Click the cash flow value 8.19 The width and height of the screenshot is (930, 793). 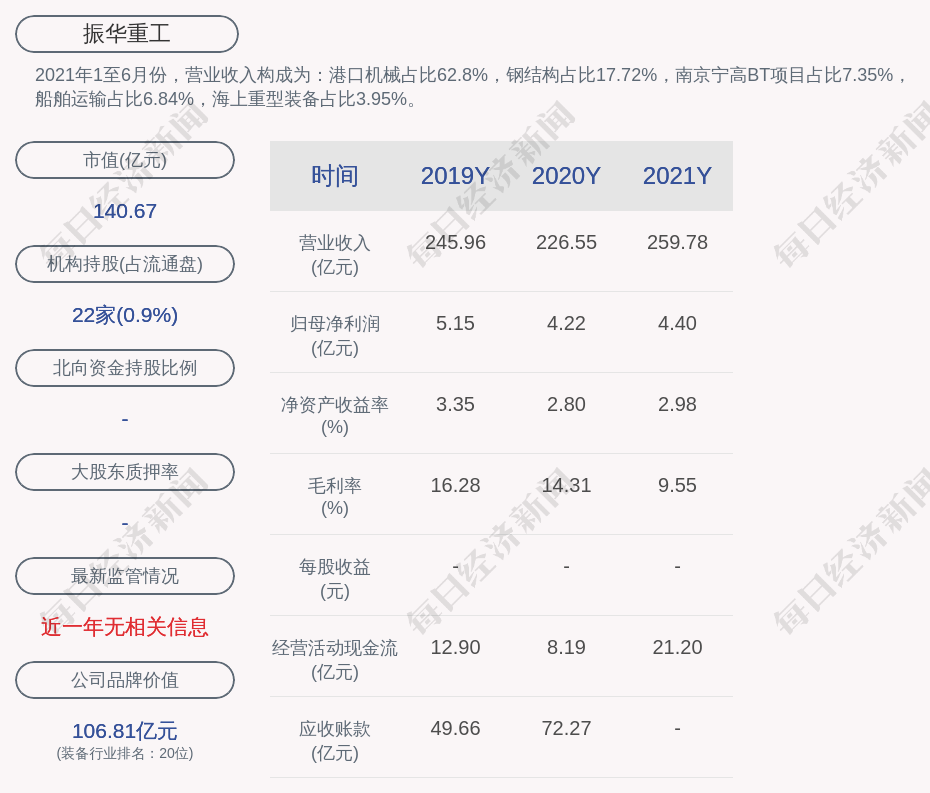pos(566,647)
